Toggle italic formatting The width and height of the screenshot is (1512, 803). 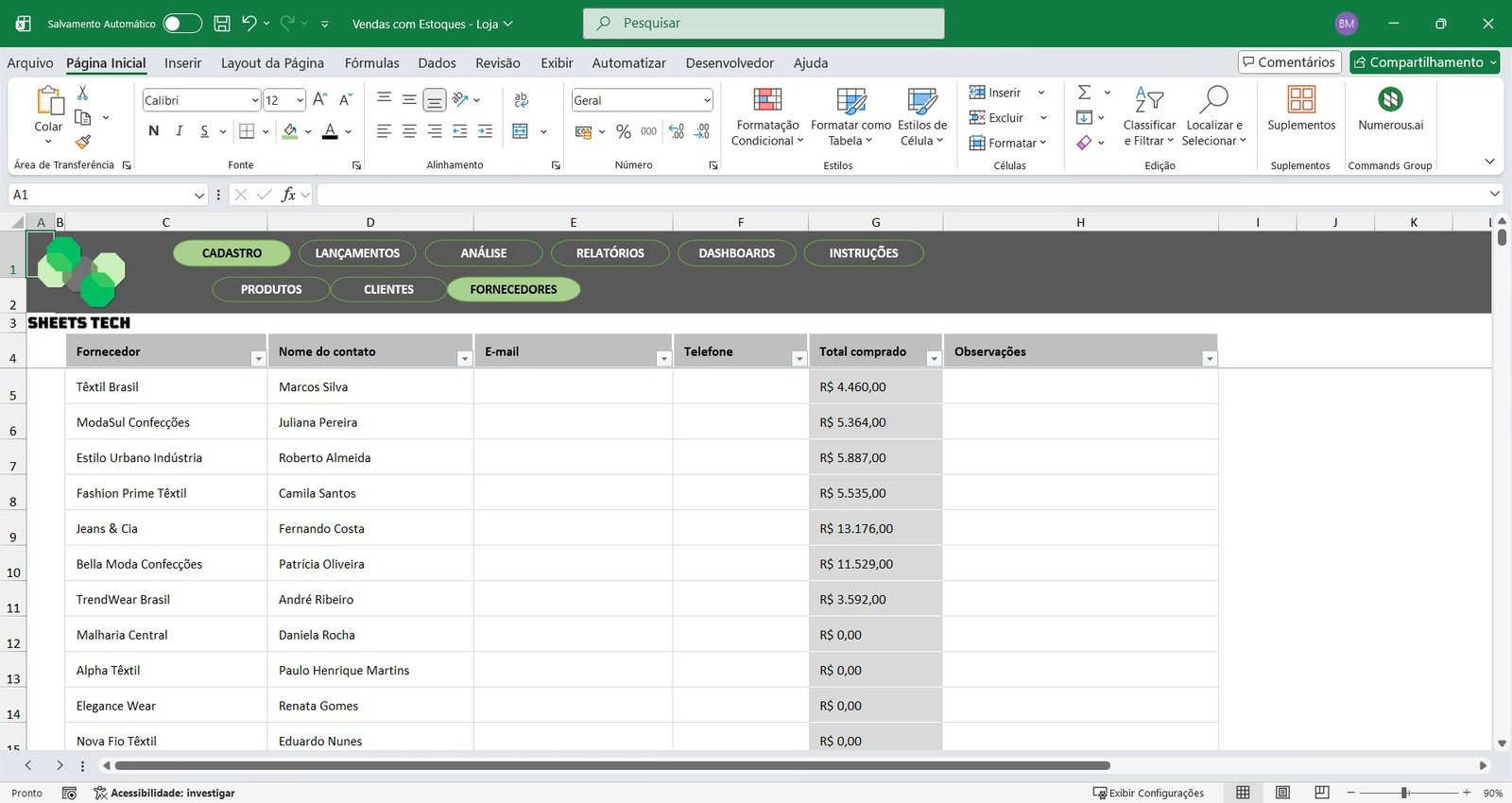[179, 131]
